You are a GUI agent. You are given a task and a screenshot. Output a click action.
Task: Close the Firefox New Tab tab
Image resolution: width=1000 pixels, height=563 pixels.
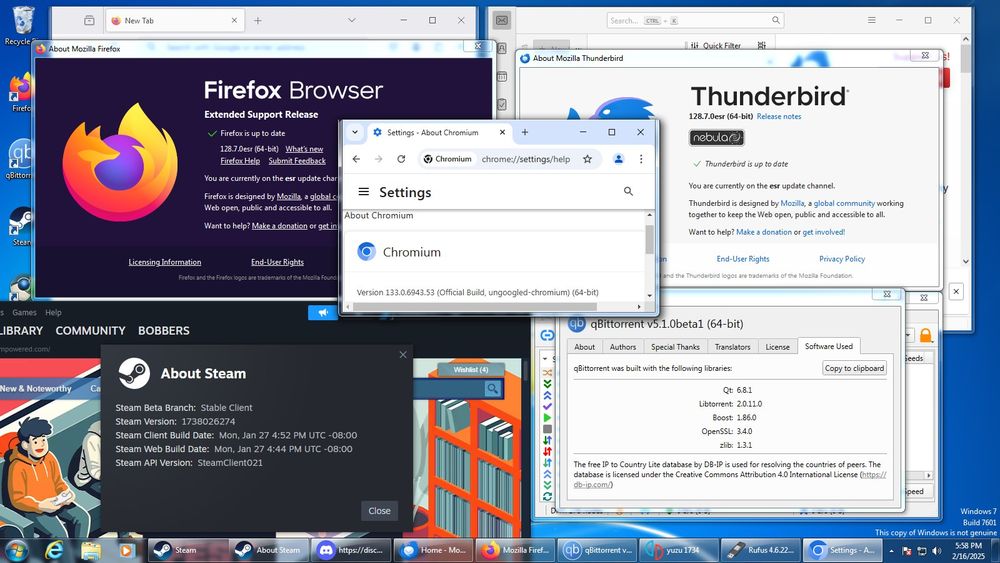234,20
